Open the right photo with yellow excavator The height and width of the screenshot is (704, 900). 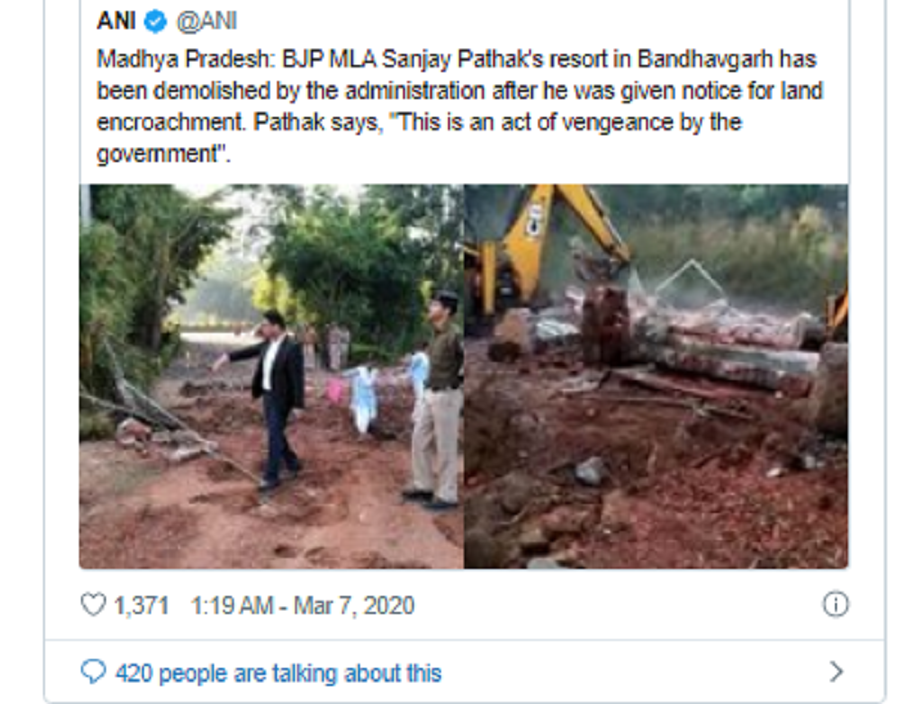656,376
